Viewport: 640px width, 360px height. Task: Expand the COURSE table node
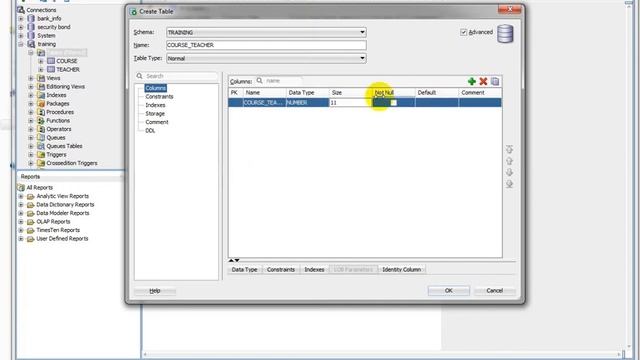pos(41,61)
